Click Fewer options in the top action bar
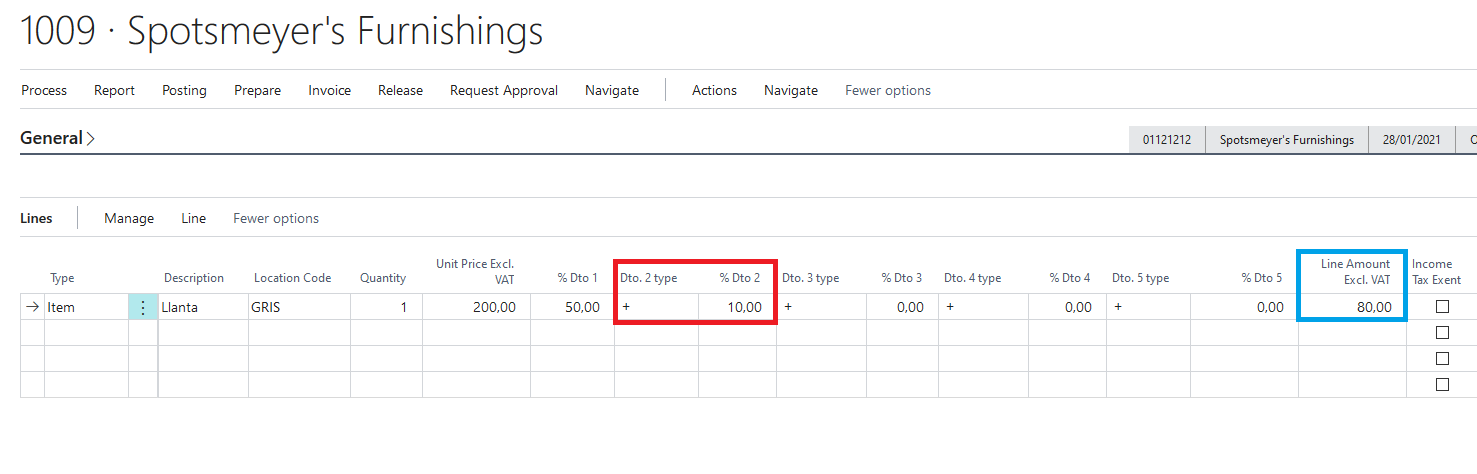The height and width of the screenshot is (474, 1477). click(888, 90)
